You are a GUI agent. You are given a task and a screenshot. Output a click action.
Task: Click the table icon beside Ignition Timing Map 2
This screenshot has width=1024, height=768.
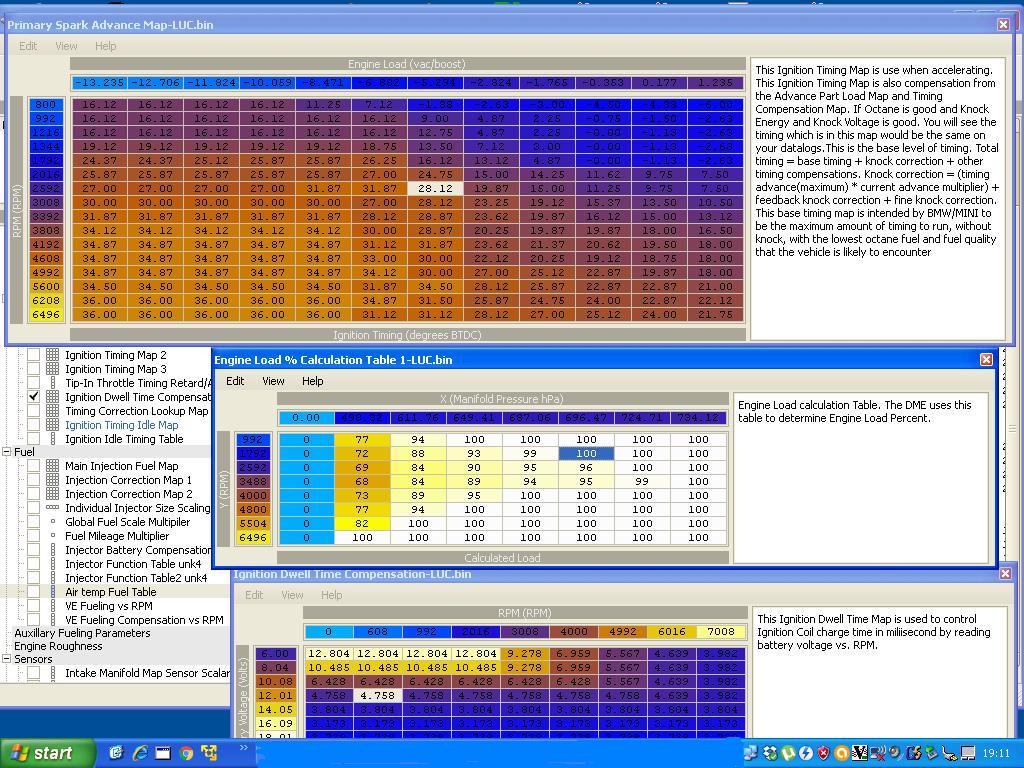pyautogui.click(x=53, y=355)
